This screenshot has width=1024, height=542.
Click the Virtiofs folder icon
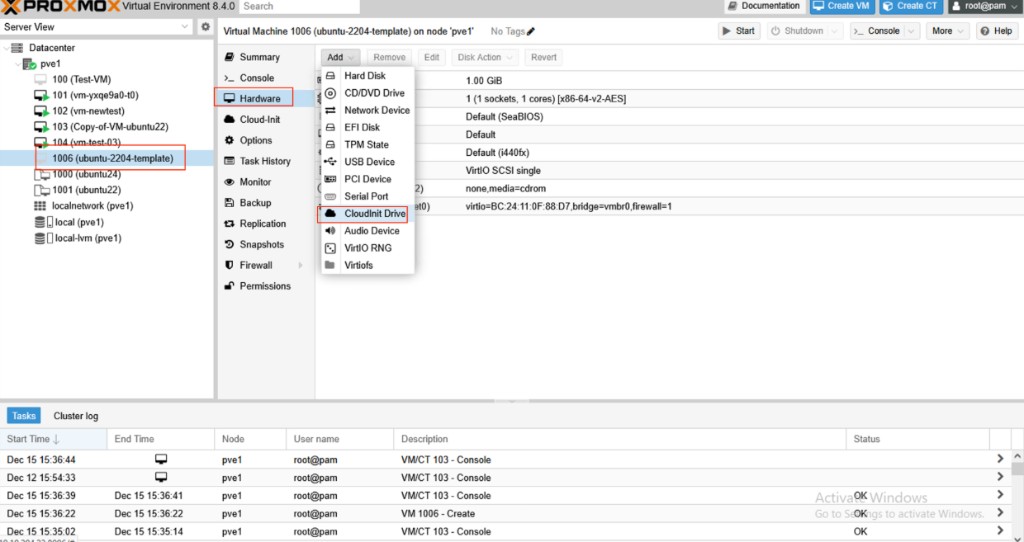[330, 265]
